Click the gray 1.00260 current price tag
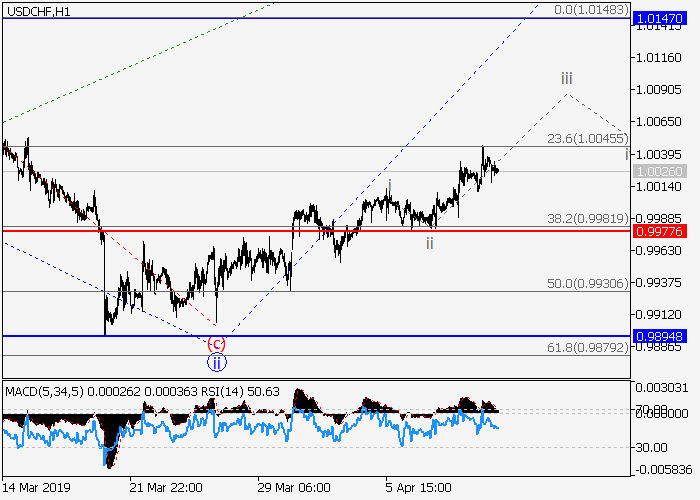This screenshot has height=500, width=700. [658, 172]
